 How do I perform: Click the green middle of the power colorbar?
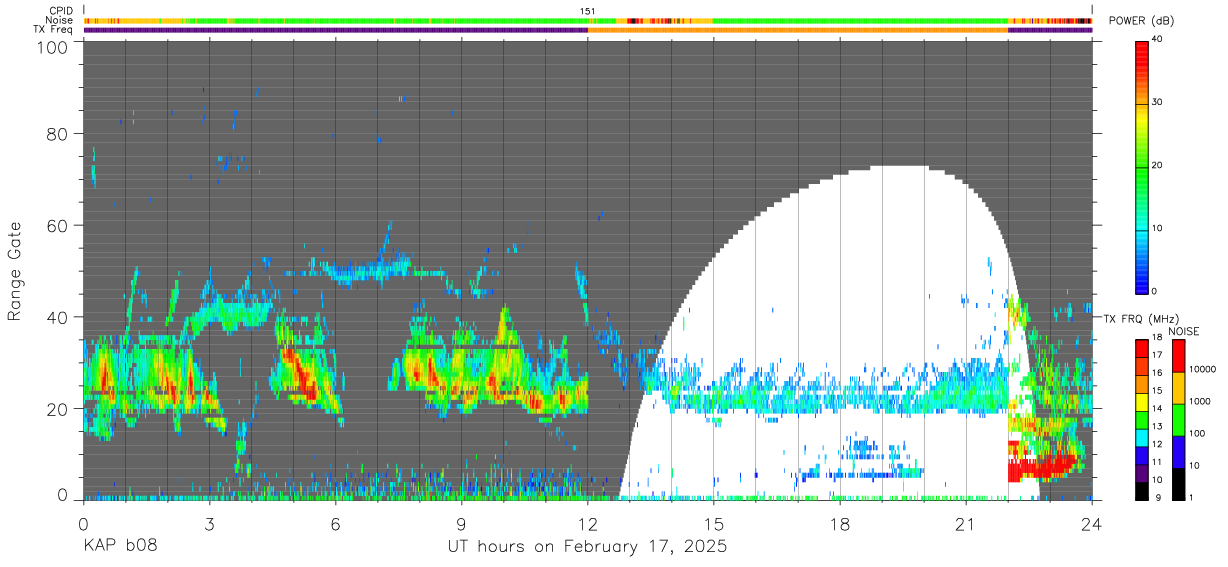click(x=1142, y=165)
